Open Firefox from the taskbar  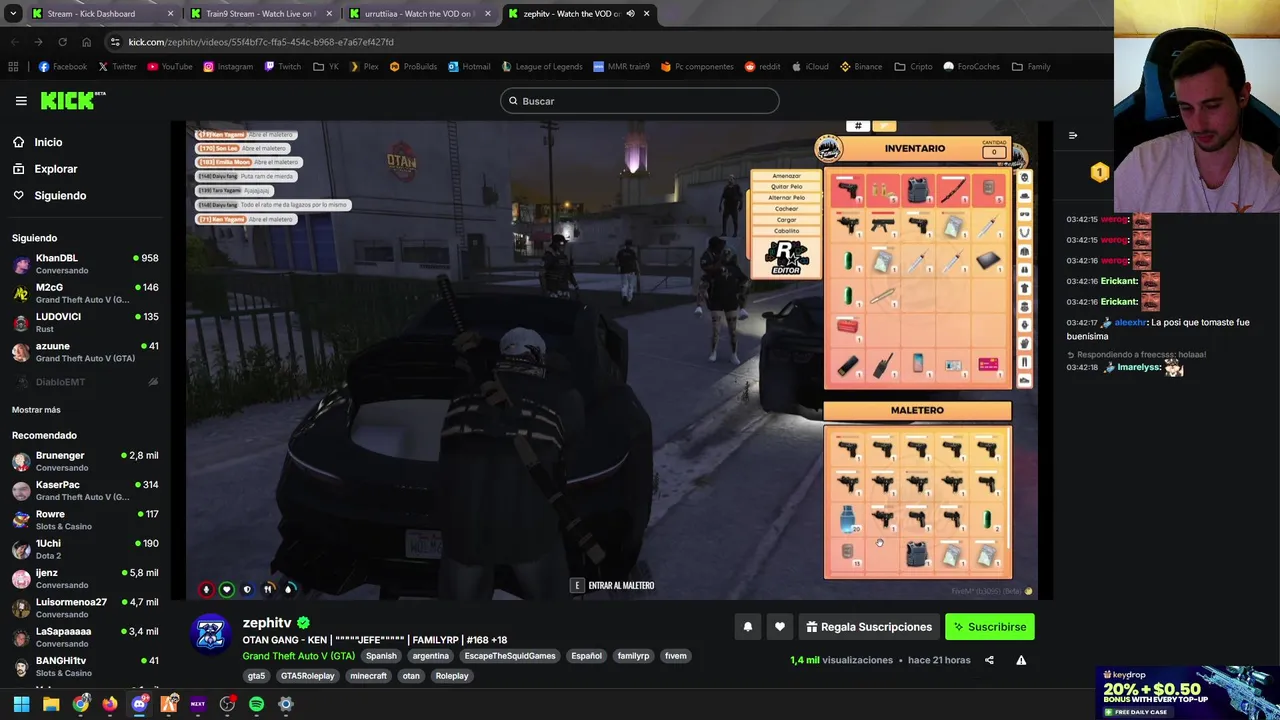(110, 704)
